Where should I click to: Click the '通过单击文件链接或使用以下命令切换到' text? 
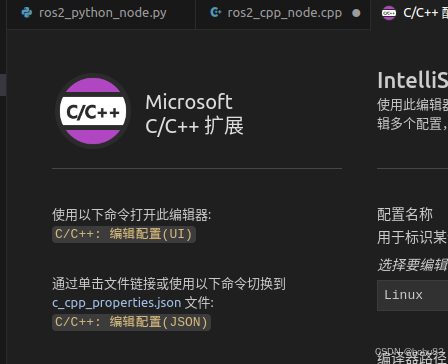(169, 284)
